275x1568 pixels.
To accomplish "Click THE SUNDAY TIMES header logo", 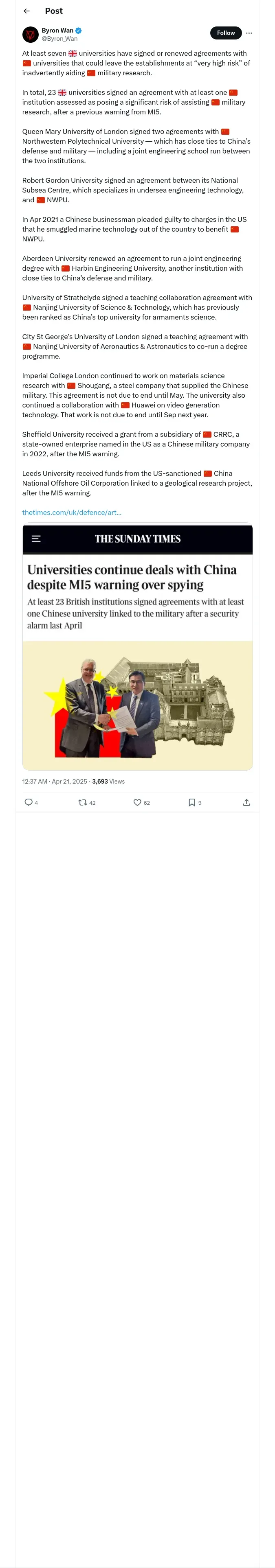I will (x=138, y=539).
